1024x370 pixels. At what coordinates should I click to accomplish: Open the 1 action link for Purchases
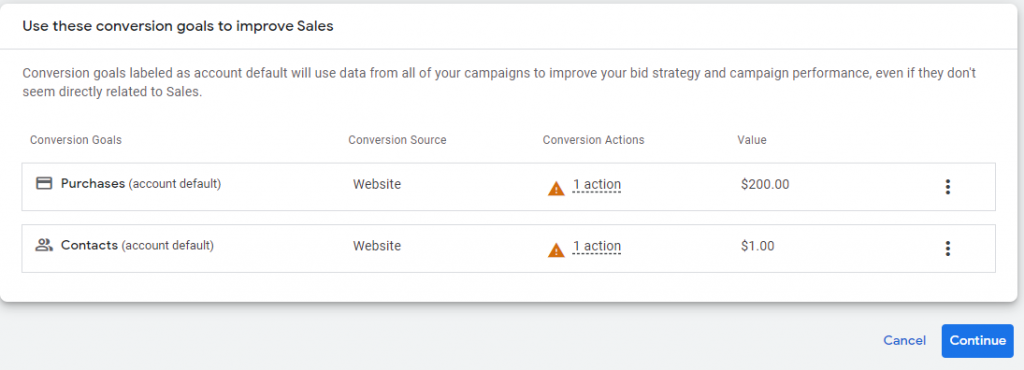click(x=597, y=185)
